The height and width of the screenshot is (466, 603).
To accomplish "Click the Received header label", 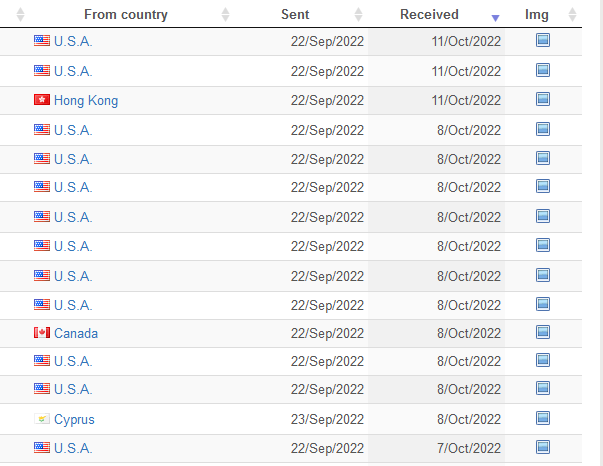I will (x=429, y=14).
